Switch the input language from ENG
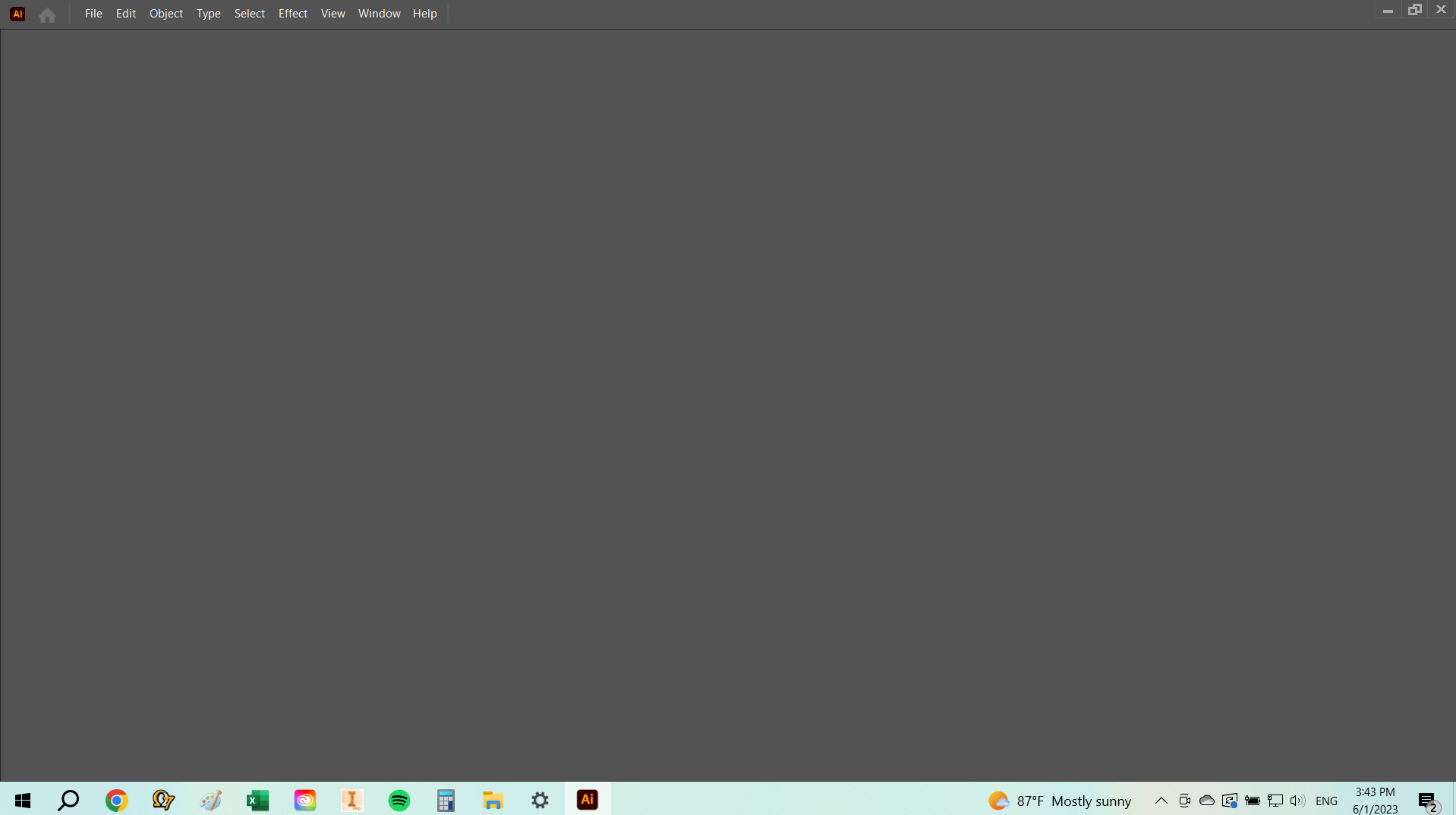Screen dimensions: 1456x815 1326,800
